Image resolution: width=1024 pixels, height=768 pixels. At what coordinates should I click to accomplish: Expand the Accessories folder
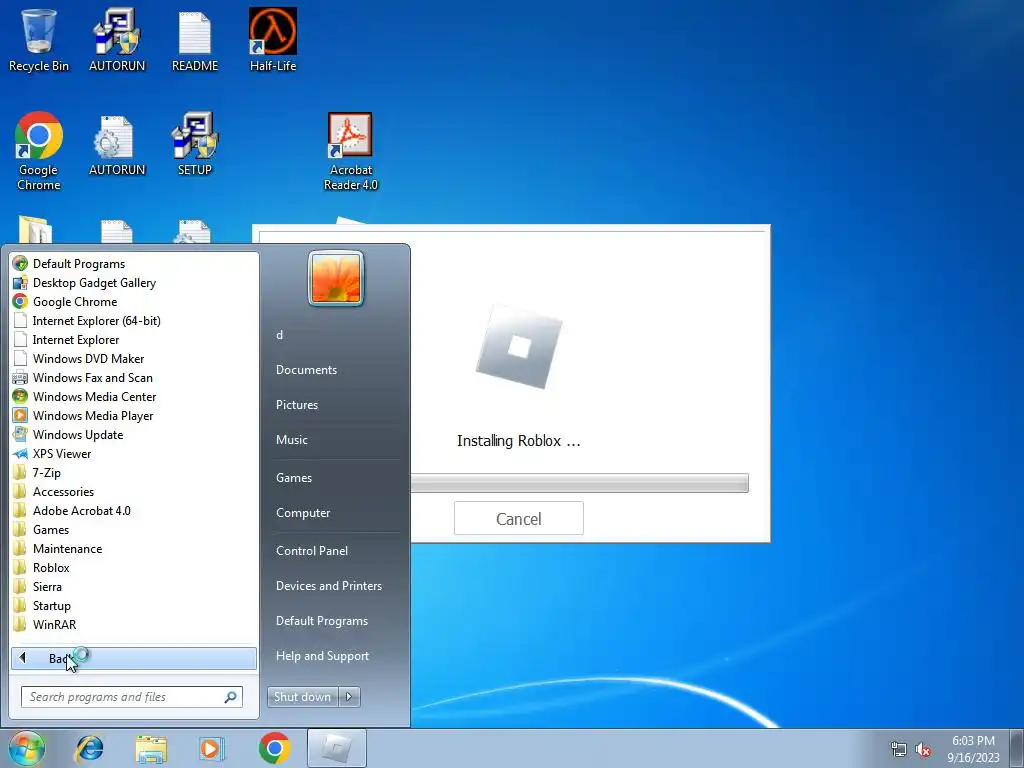(134, 492)
